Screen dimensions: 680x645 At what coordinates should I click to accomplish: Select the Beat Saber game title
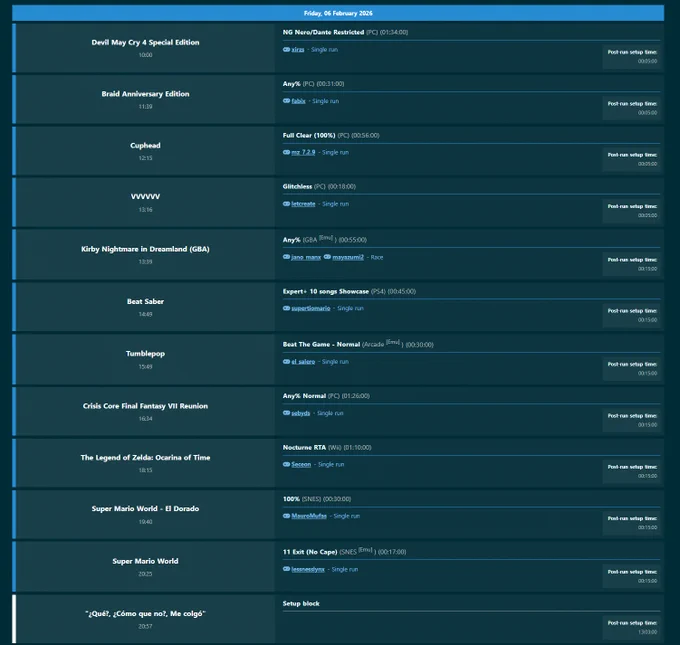click(145, 301)
